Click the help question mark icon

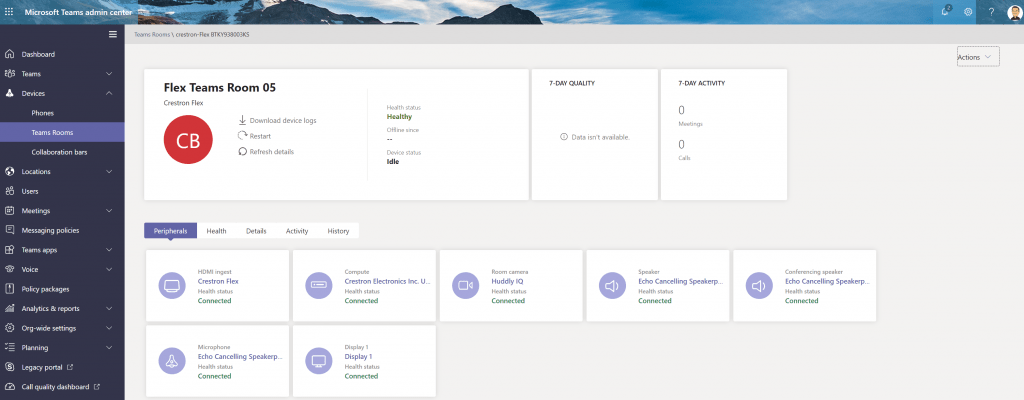(x=991, y=11)
